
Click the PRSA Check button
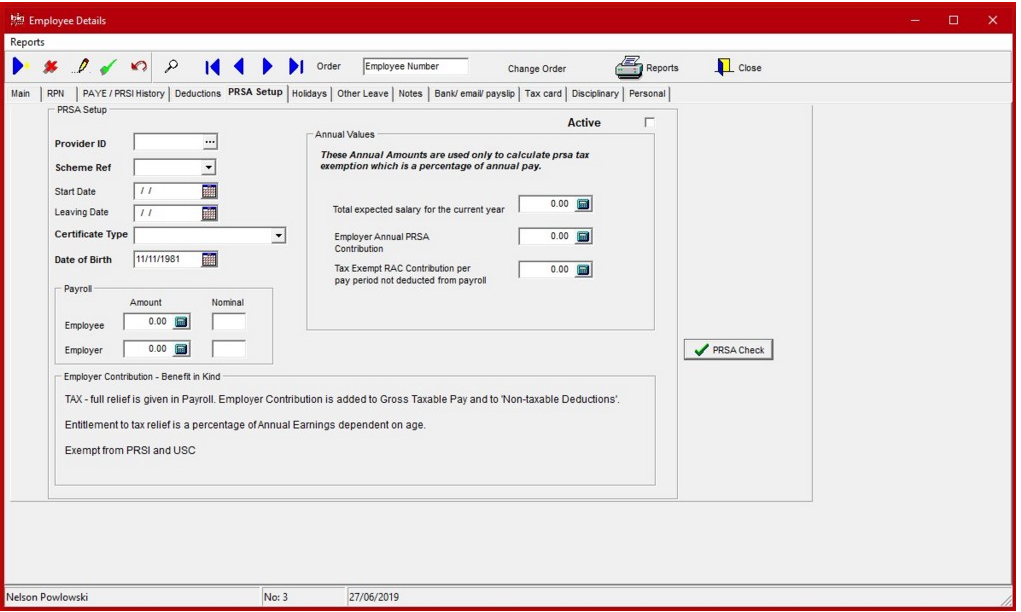728,349
